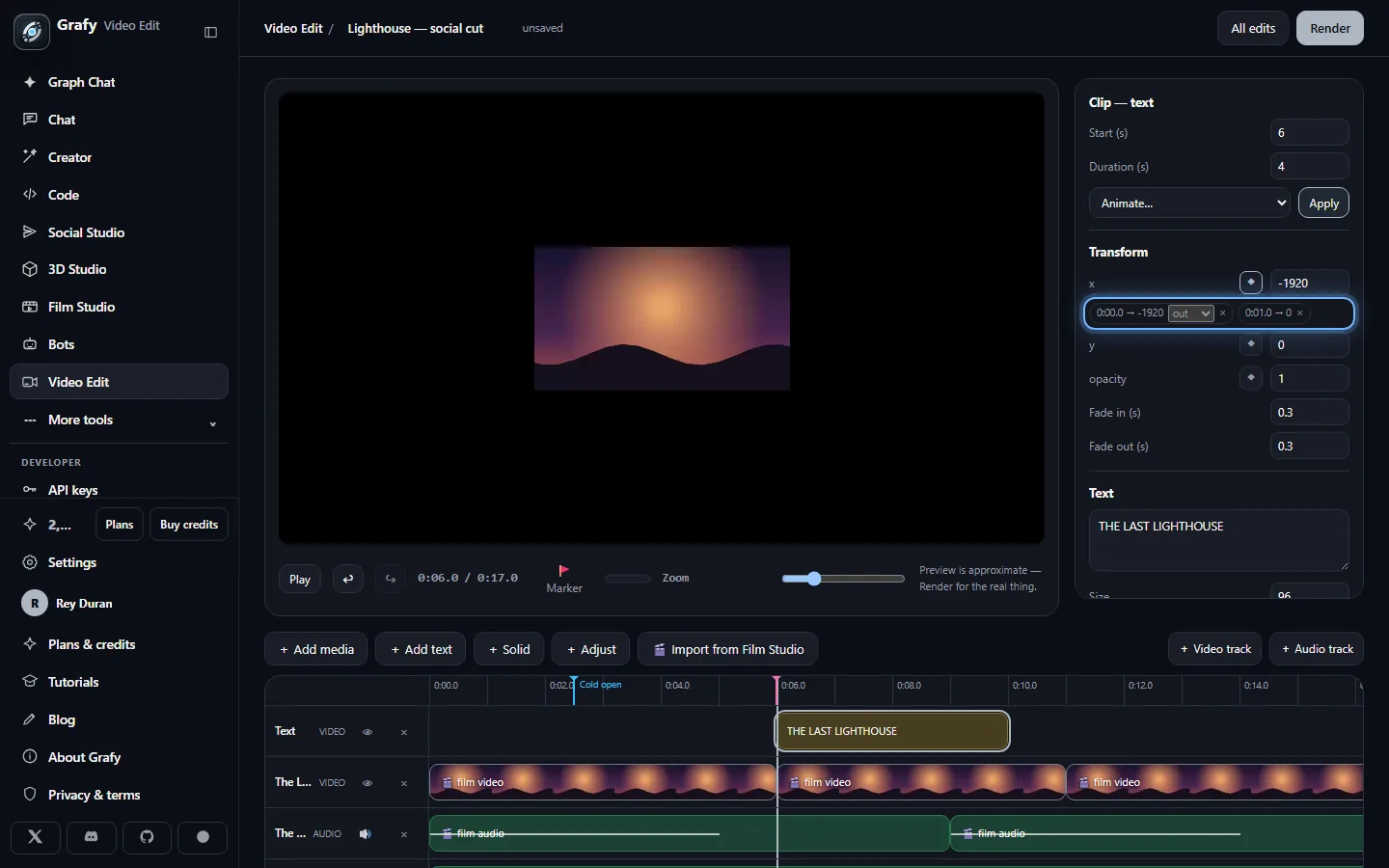Viewport: 1389px width, 868px height.
Task: Open the X social link button
Action: click(36, 837)
